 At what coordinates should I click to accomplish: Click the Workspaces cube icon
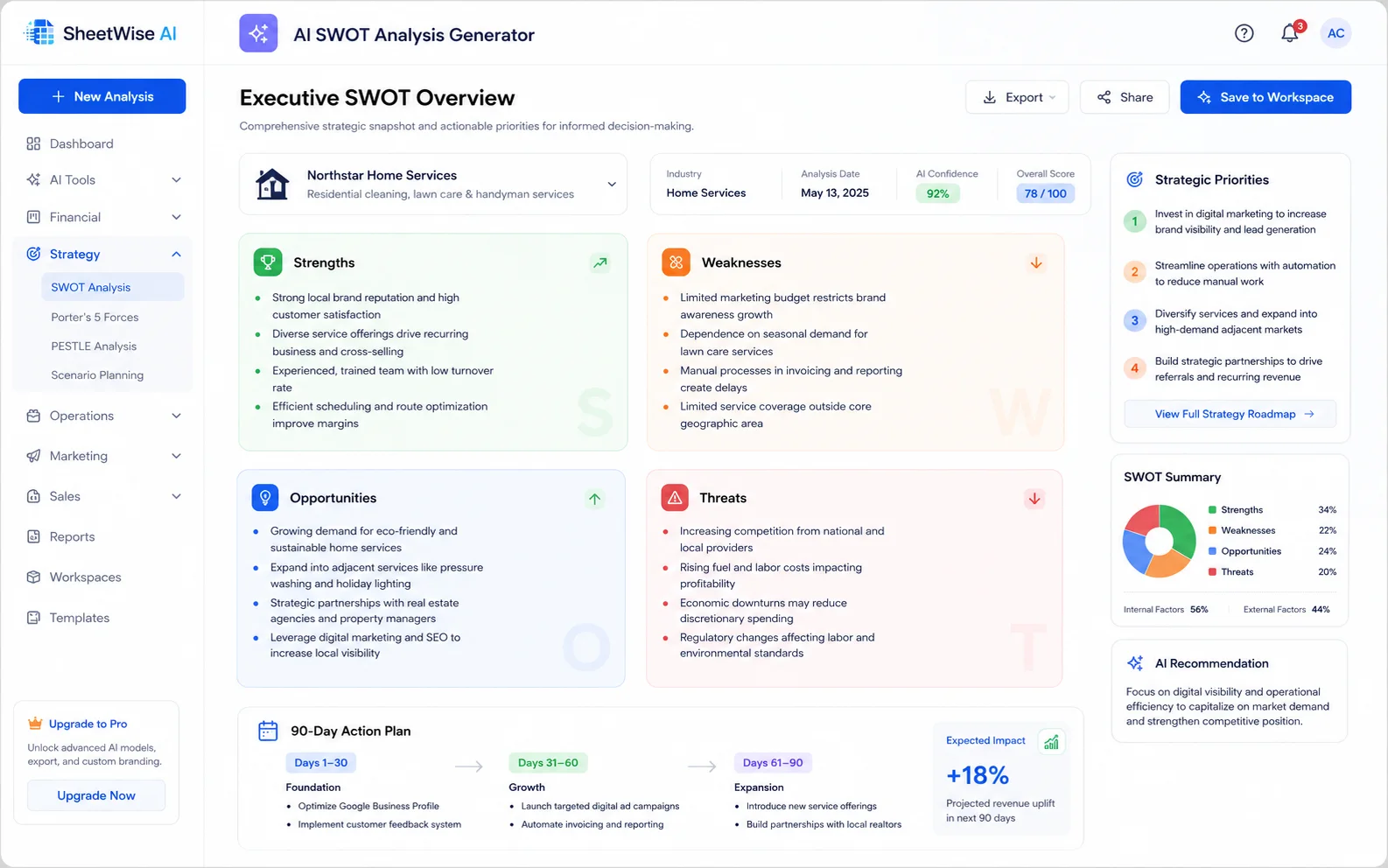pyautogui.click(x=33, y=577)
